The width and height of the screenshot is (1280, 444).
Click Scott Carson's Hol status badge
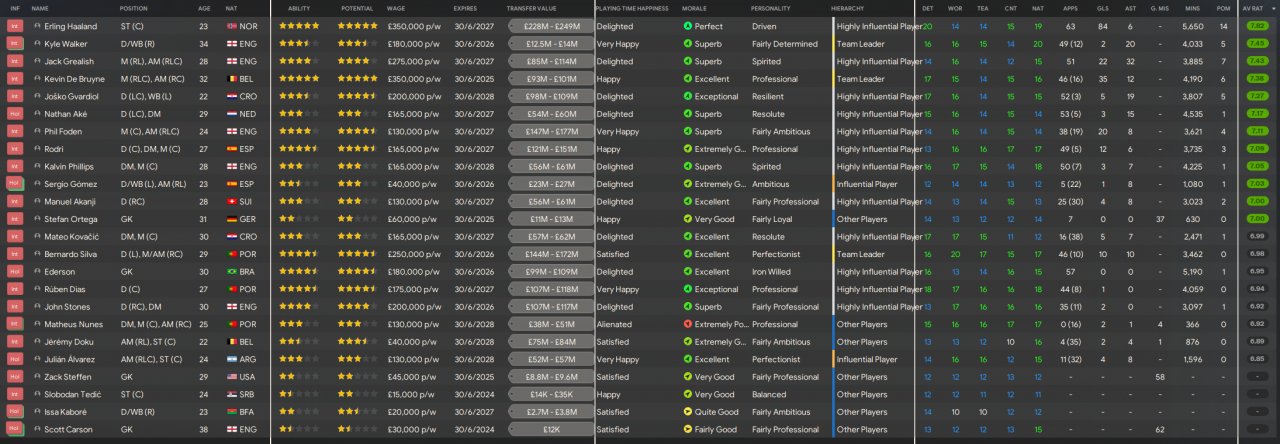click(x=14, y=429)
